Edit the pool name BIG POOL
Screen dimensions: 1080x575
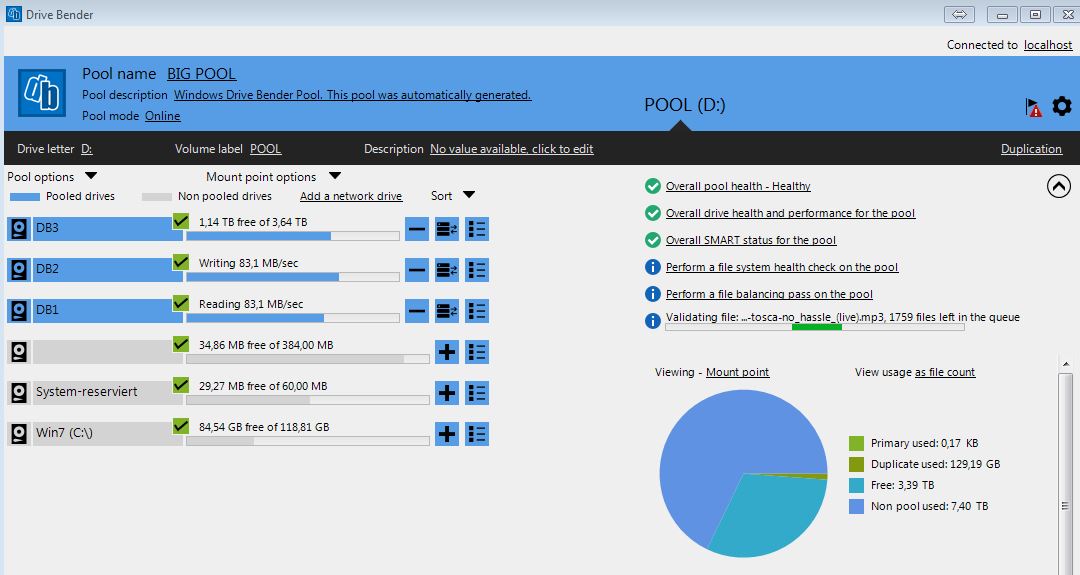tap(201, 74)
